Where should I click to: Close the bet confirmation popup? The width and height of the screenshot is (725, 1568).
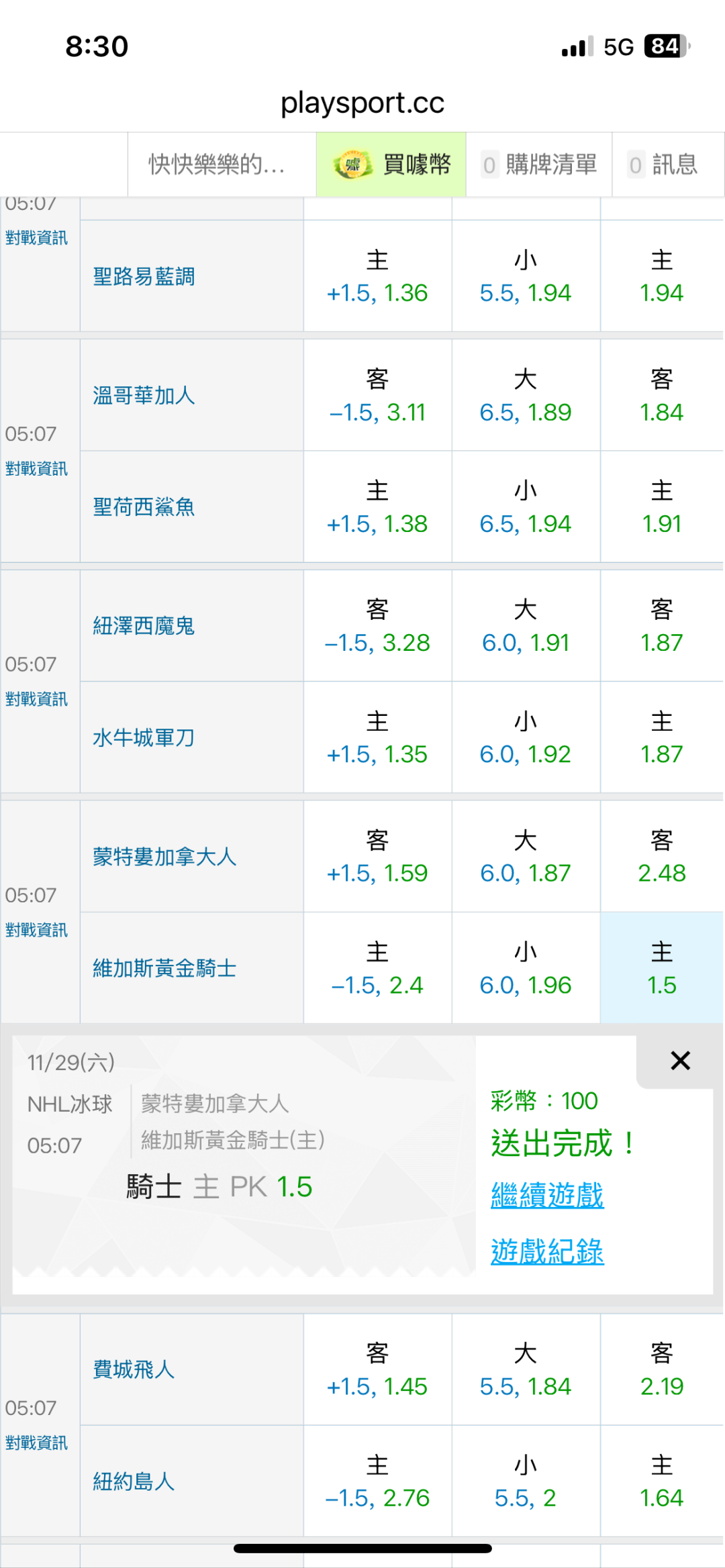[680, 1061]
